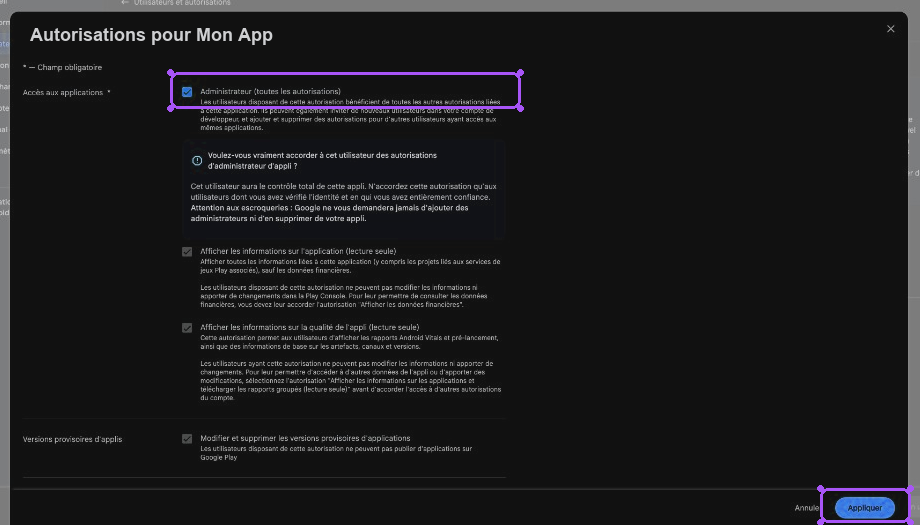This screenshot has width=920, height=525.
Task: Click the Champ obligatoire note
Action: [x=62, y=67]
